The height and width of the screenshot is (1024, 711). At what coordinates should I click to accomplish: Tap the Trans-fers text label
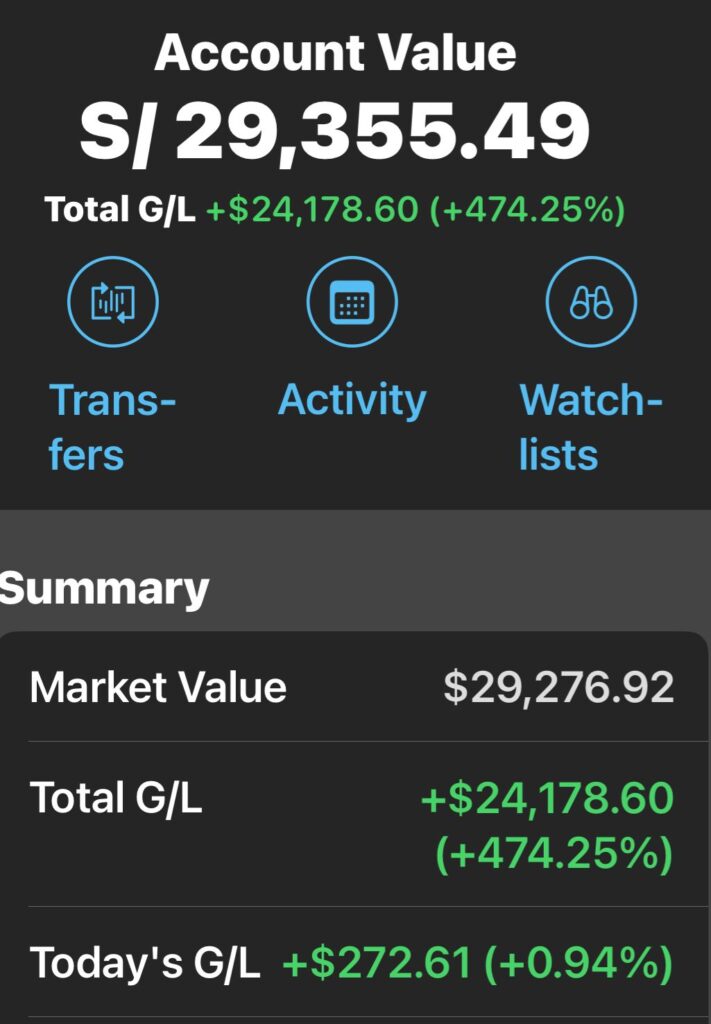112,427
